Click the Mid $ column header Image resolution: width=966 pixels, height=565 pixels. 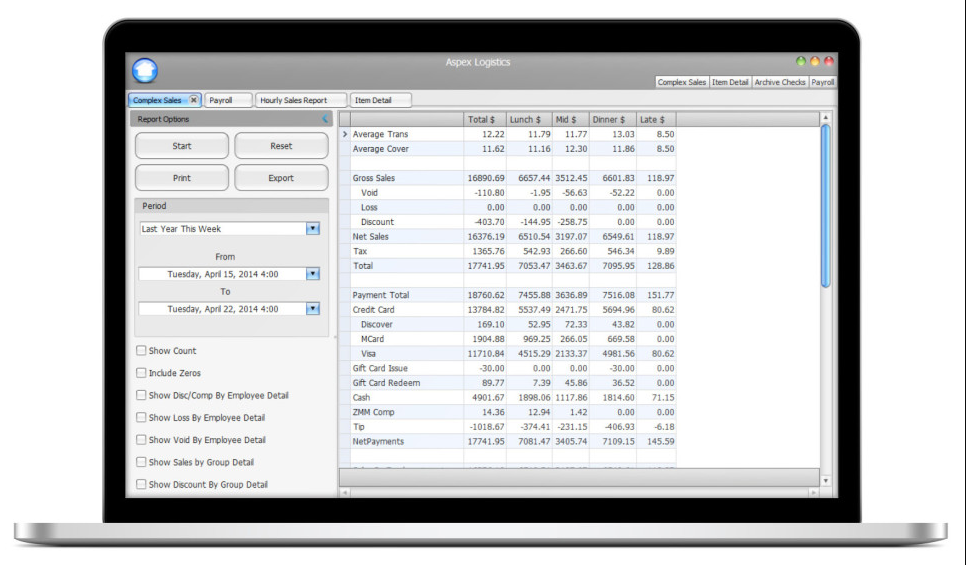point(570,120)
